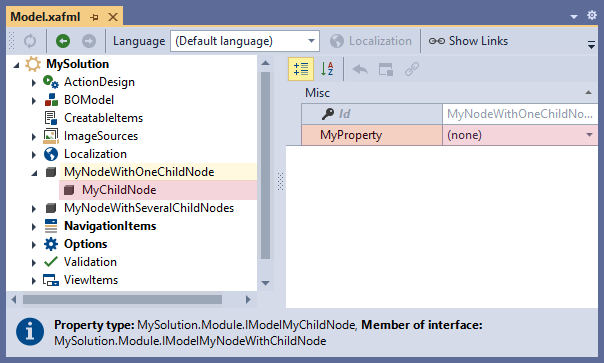The width and height of the screenshot is (604, 363).
Task: Expand the BOModel node
Action: pyautogui.click(x=34, y=101)
